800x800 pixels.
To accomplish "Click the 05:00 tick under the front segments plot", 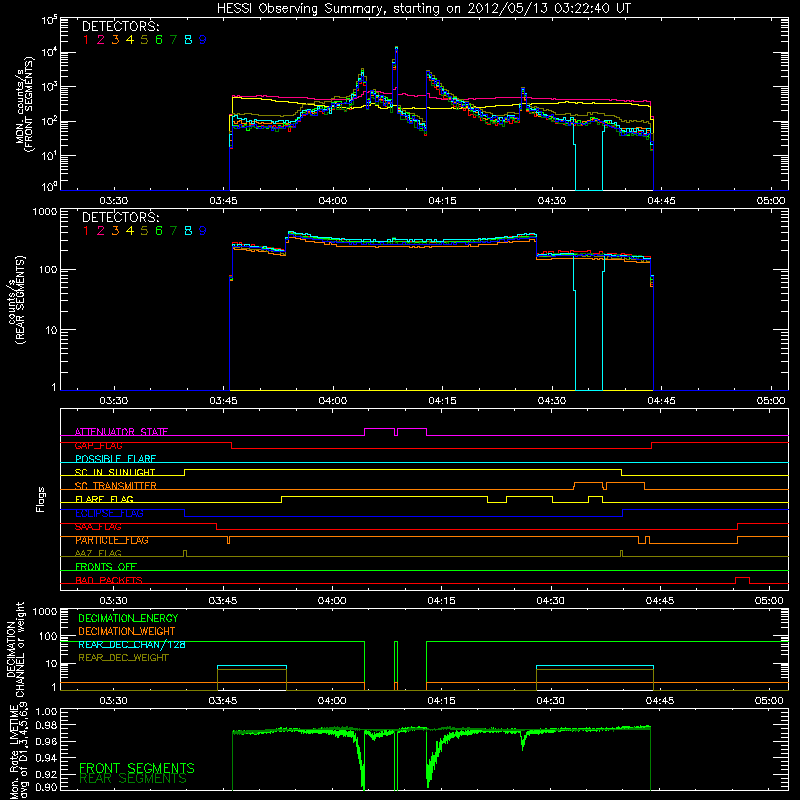I will click(771, 201).
